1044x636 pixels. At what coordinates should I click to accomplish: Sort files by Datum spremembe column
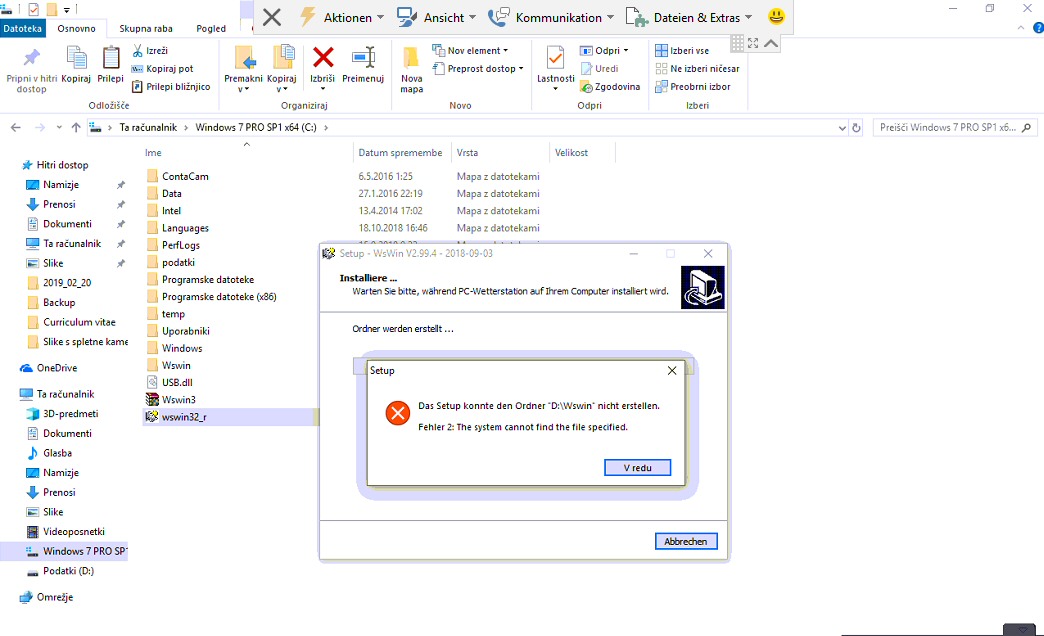pyautogui.click(x=400, y=153)
